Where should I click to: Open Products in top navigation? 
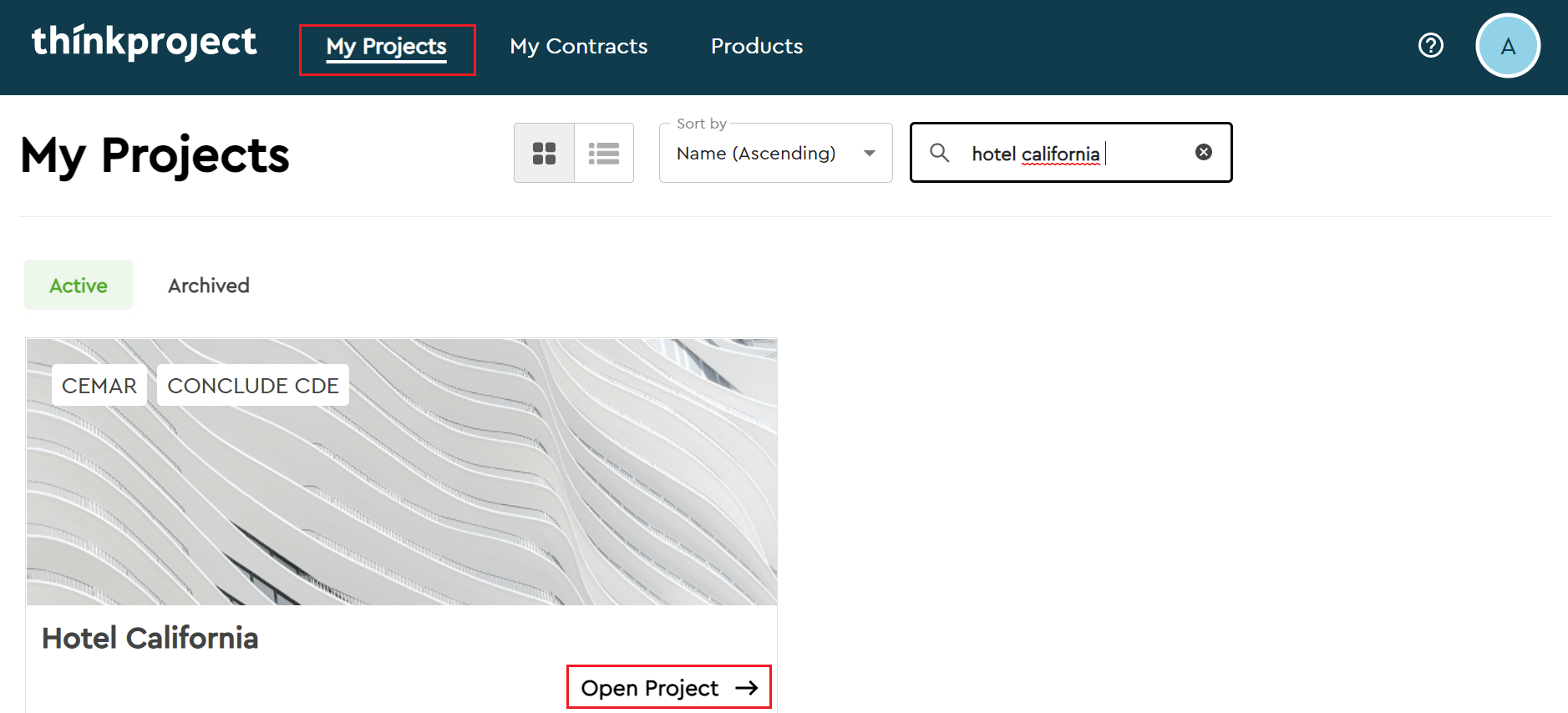[756, 47]
